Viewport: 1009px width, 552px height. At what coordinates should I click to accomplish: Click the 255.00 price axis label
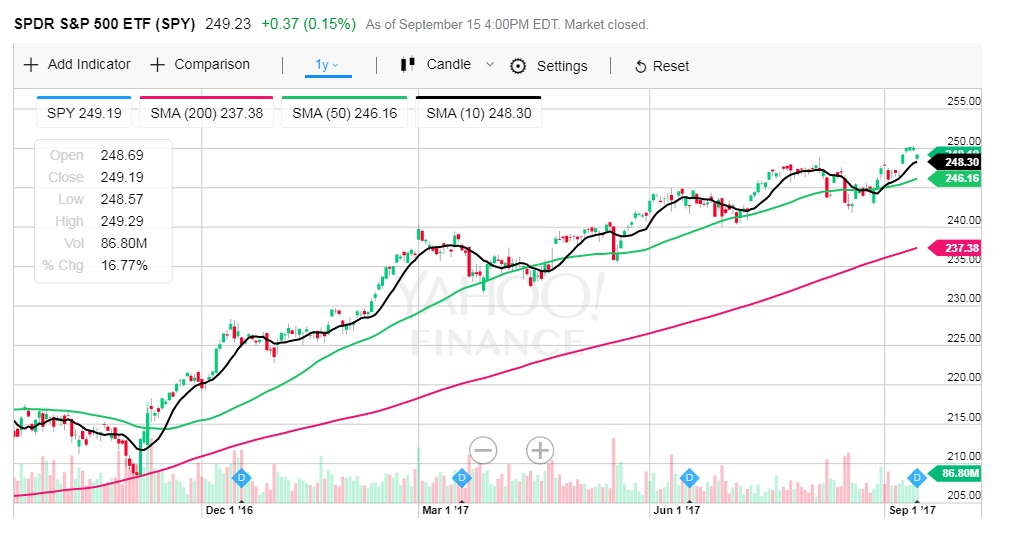tap(964, 101)
